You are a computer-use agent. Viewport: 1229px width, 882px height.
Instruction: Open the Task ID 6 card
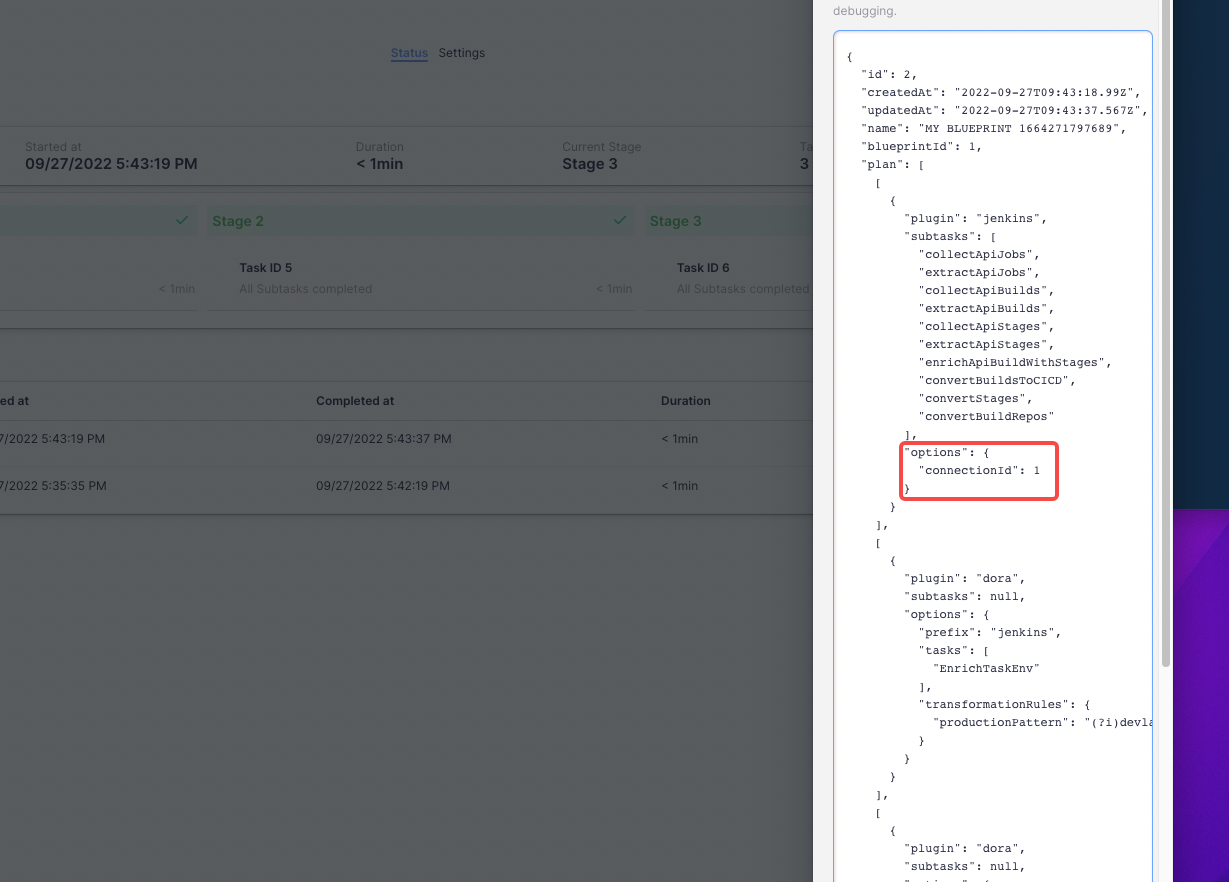tap(729, 279)
